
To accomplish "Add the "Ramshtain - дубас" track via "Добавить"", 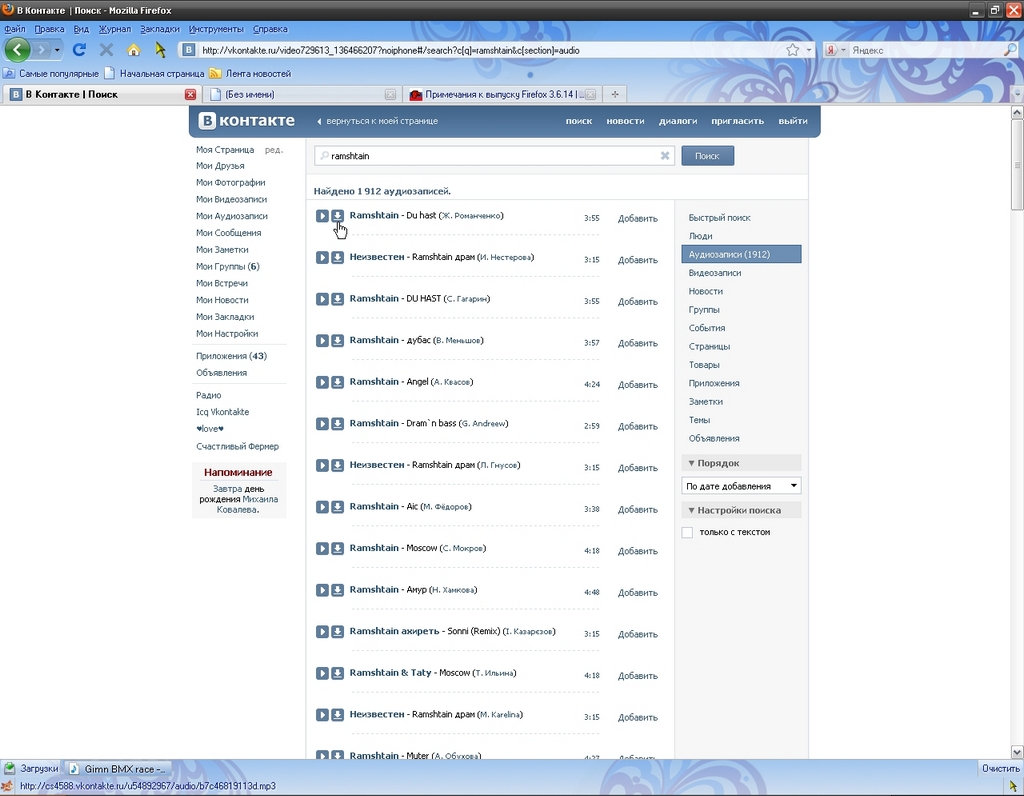I will [x=637, y=343].
